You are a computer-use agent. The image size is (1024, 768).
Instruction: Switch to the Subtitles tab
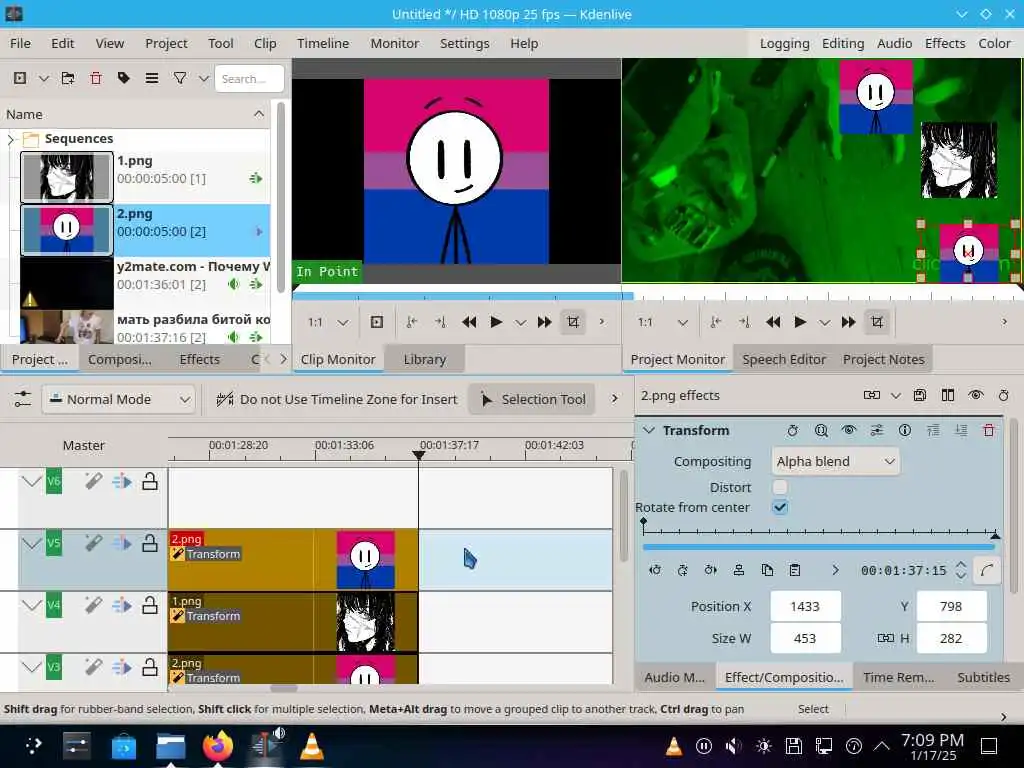pyautogui.click(x=984, y=677)
